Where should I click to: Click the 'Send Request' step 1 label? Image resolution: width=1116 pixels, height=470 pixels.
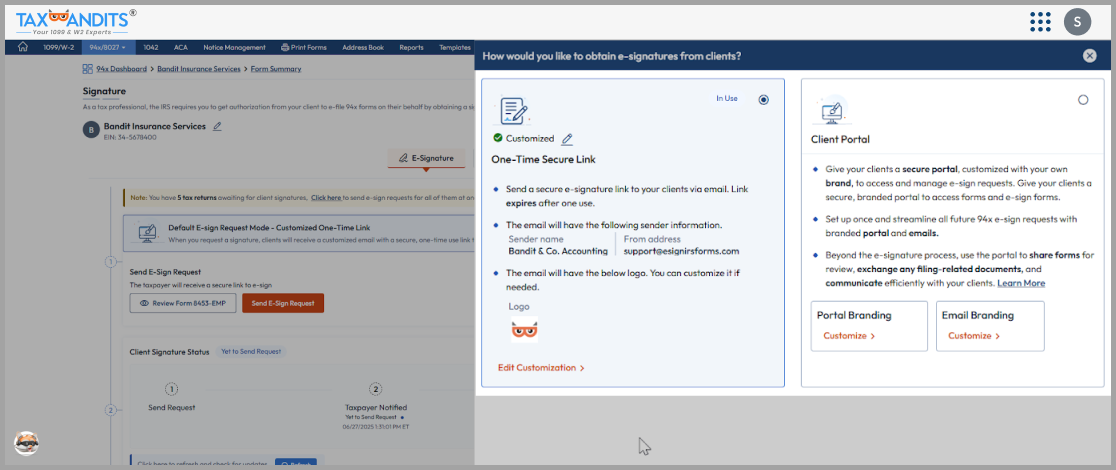click(172, 408)
